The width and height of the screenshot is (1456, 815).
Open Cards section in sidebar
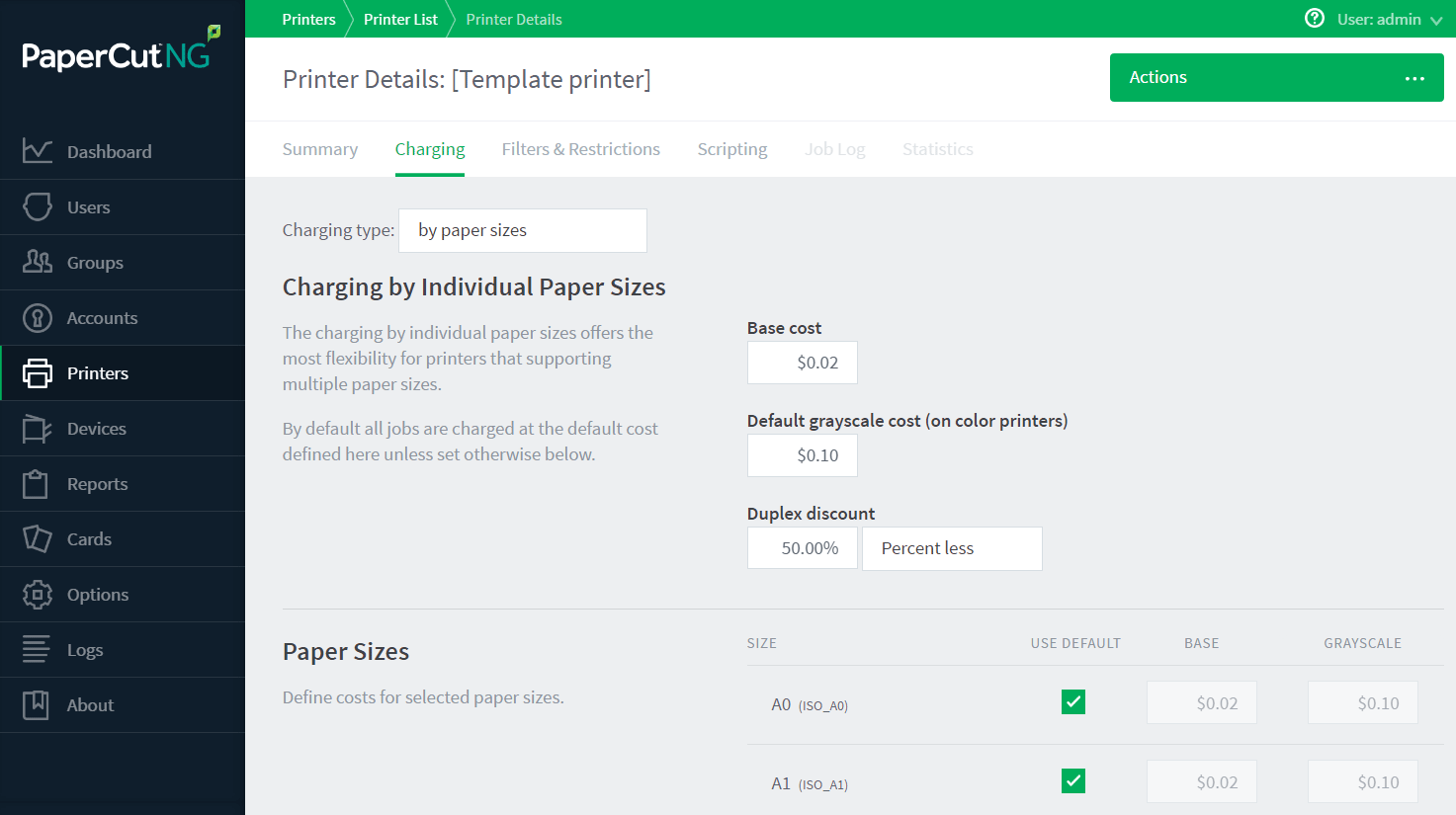pos(123,538)
